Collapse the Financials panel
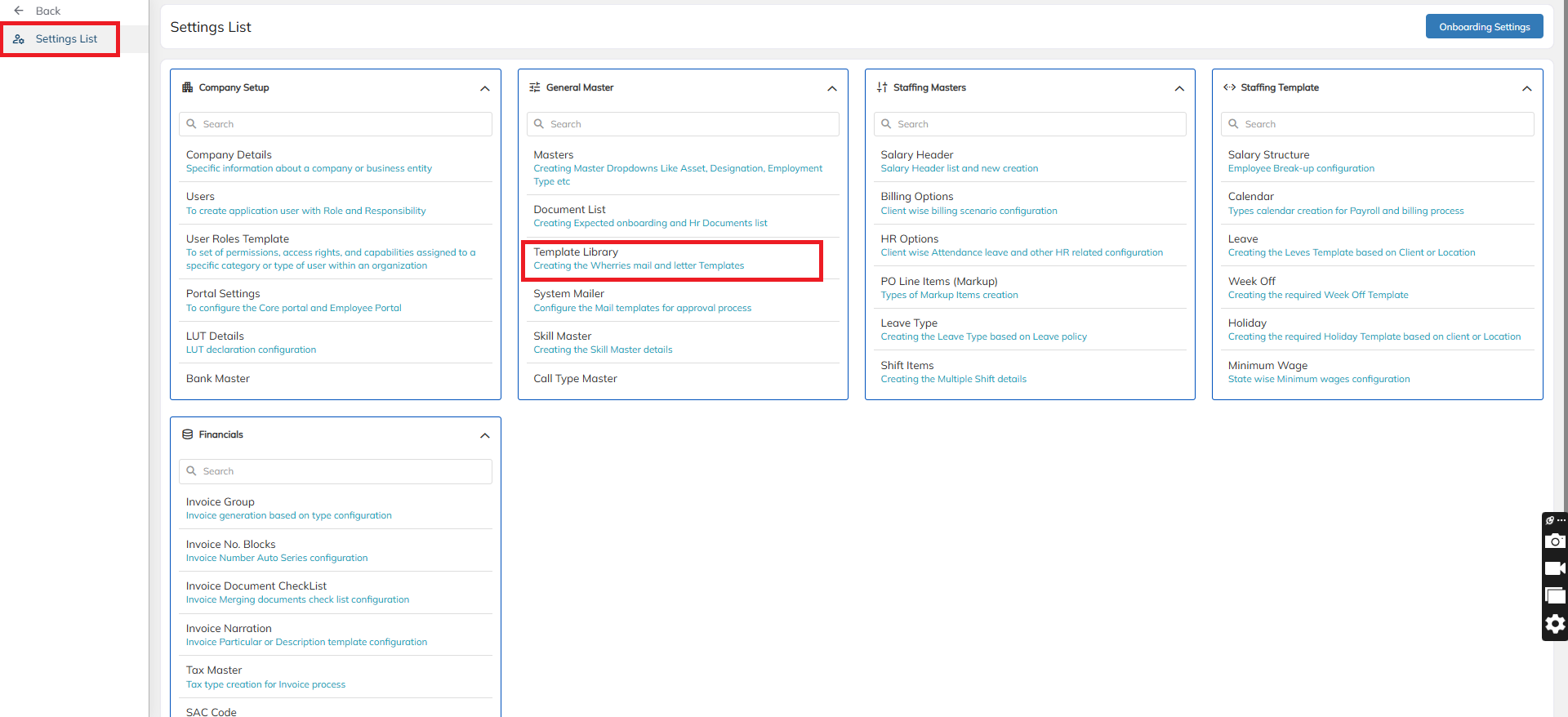 [x=485, y=435]
